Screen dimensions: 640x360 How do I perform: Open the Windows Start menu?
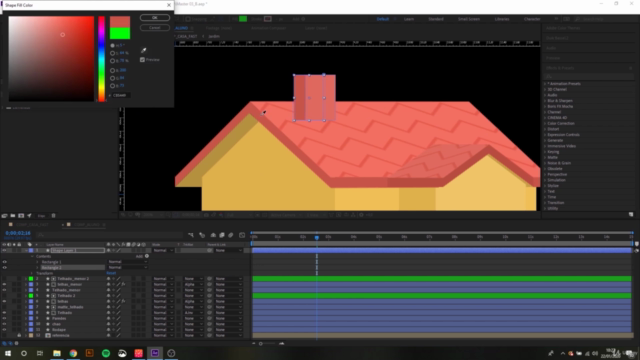pyautogui.click(x=8, y=353)
